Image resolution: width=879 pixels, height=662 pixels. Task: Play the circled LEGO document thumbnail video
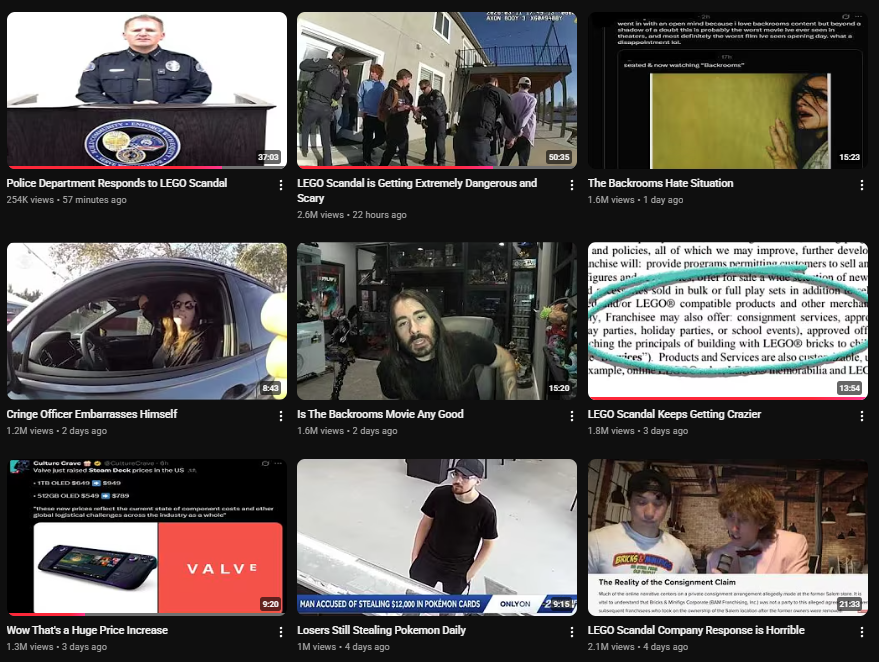tap(728, 321)
